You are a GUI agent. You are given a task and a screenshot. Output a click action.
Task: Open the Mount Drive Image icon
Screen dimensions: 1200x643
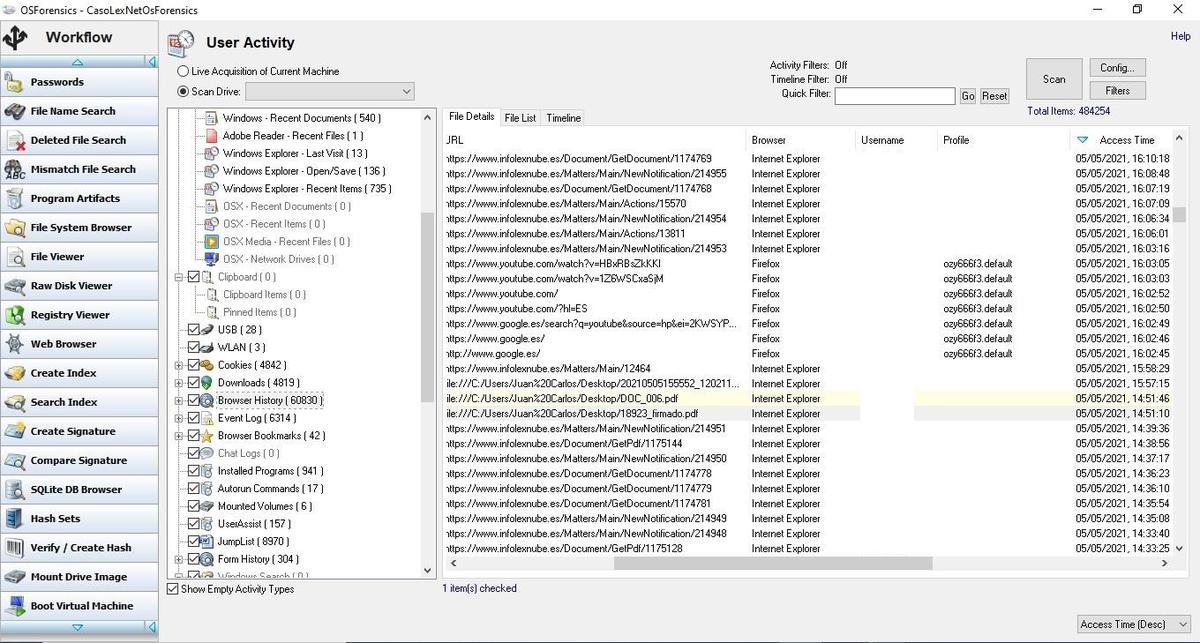tap(15, 577)
